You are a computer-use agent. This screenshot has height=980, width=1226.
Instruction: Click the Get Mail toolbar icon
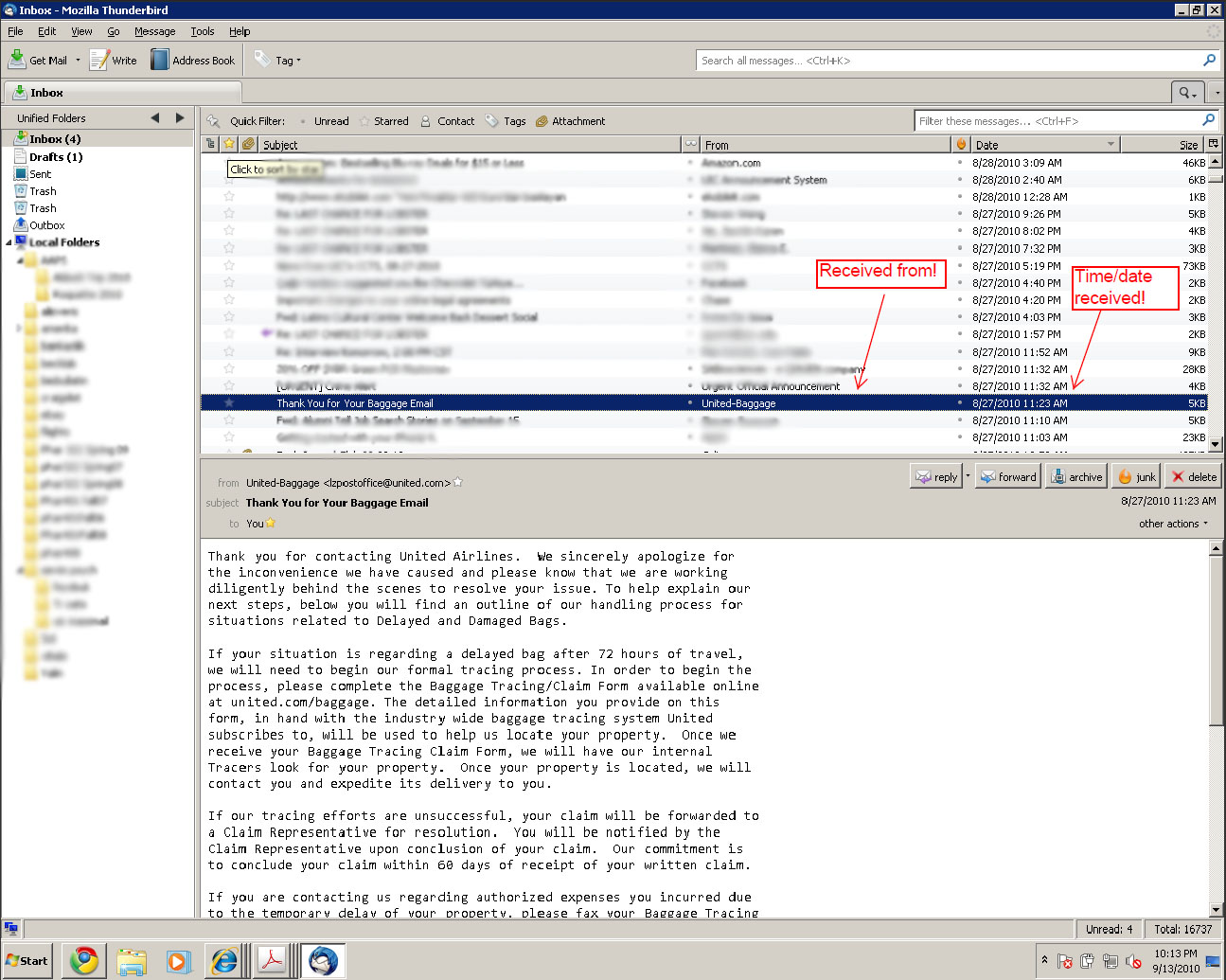[x=17, y=60]
